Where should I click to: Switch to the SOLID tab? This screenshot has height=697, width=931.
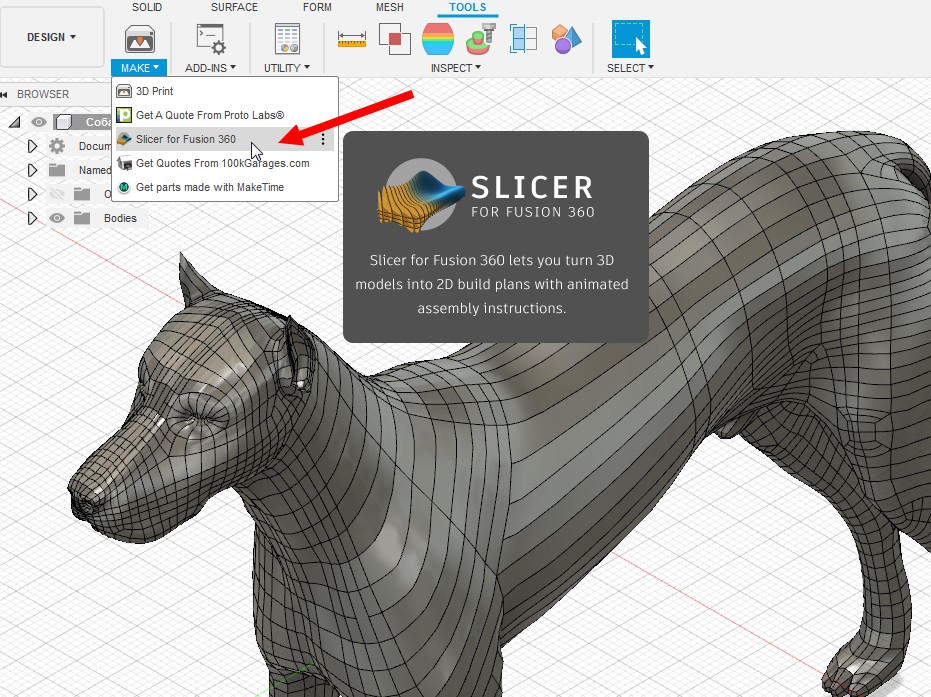(147, 7)
